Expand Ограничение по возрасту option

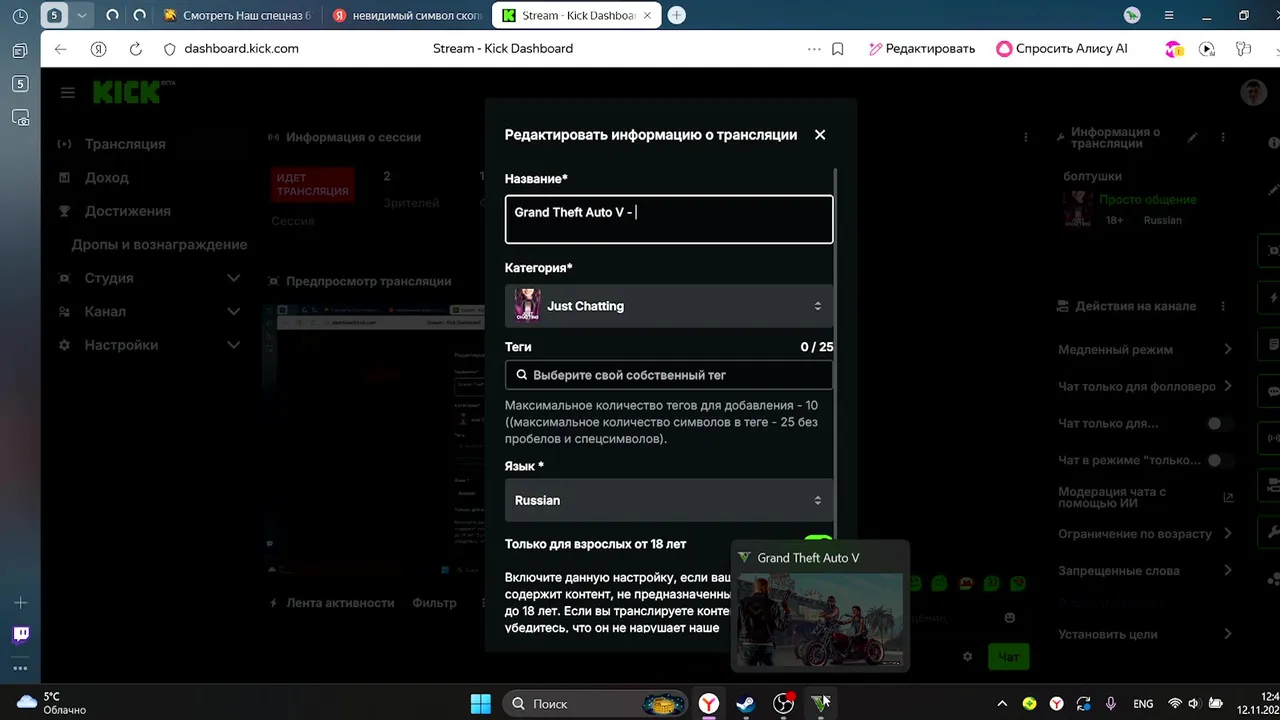(x=1145, y=534)
